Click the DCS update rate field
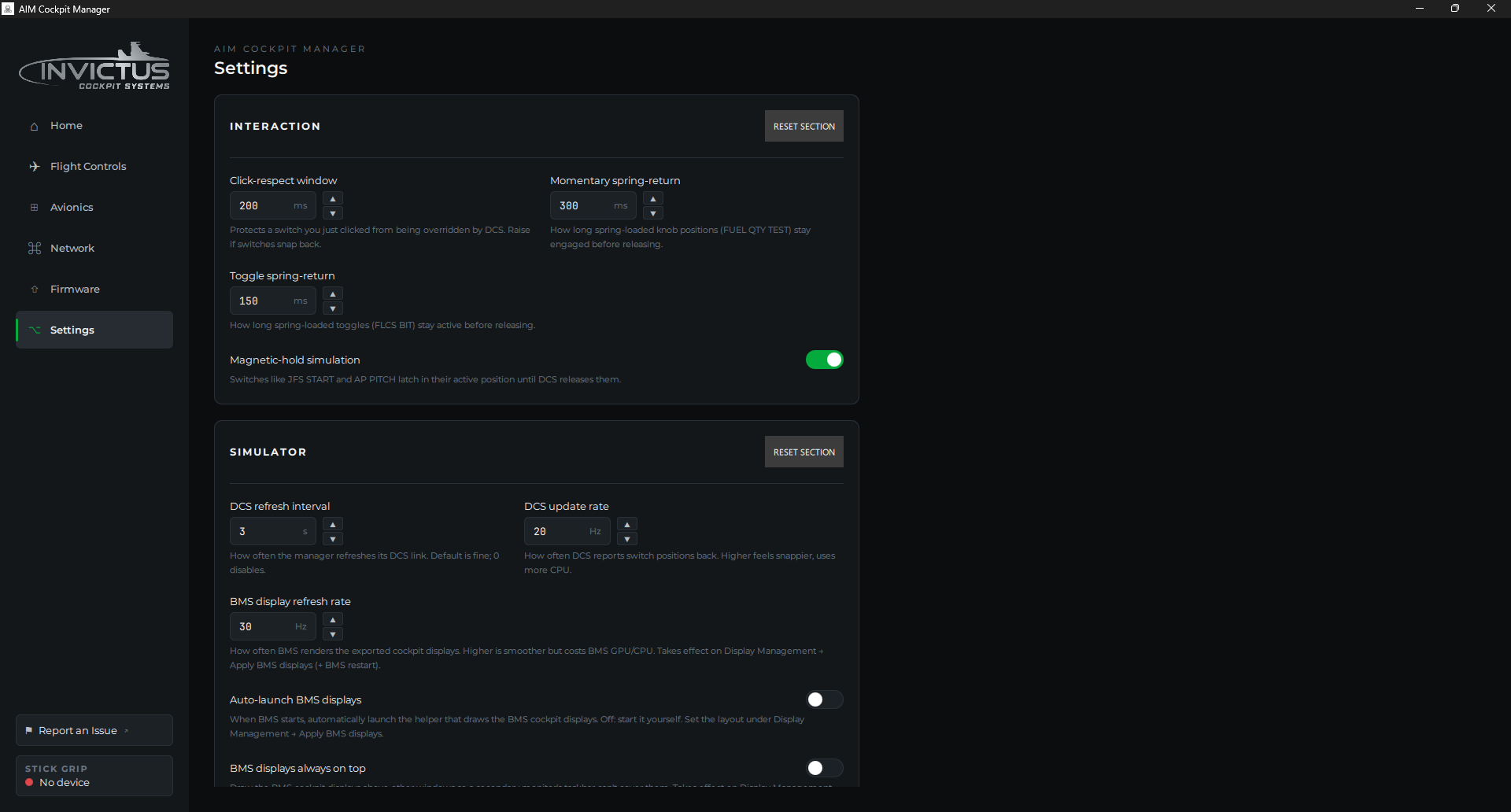The image size is (1511, 812). (x=567, y=531)
